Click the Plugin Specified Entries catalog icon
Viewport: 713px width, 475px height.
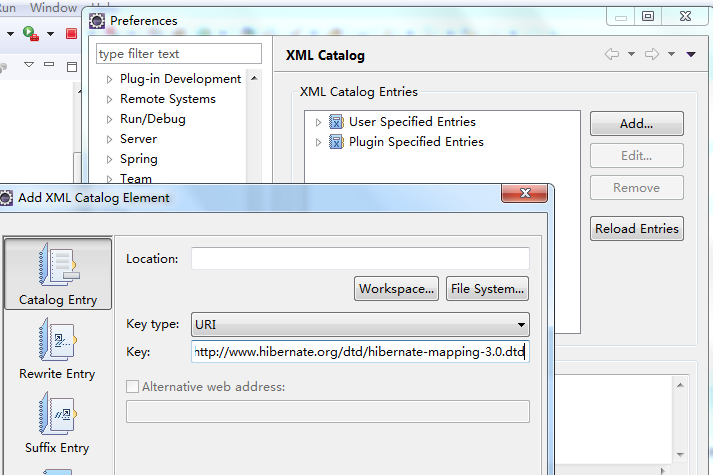(x=336, y=142)
